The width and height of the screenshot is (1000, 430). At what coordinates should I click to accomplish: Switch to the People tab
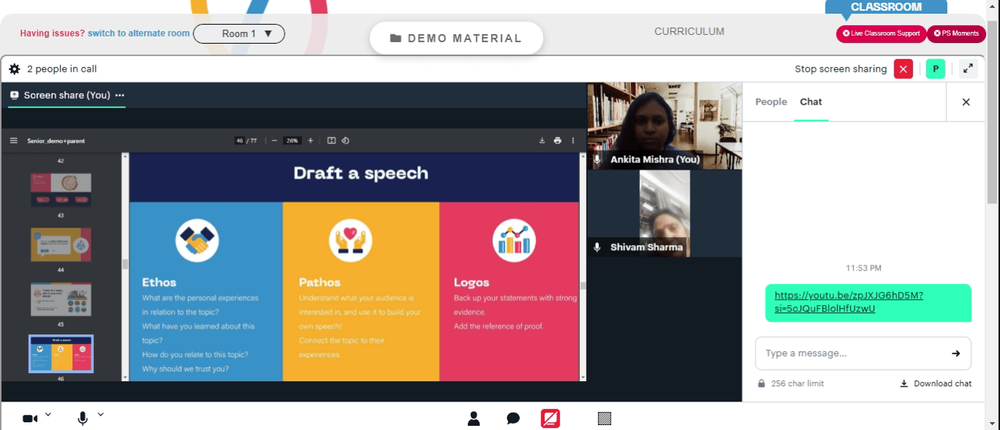(771, 102)
